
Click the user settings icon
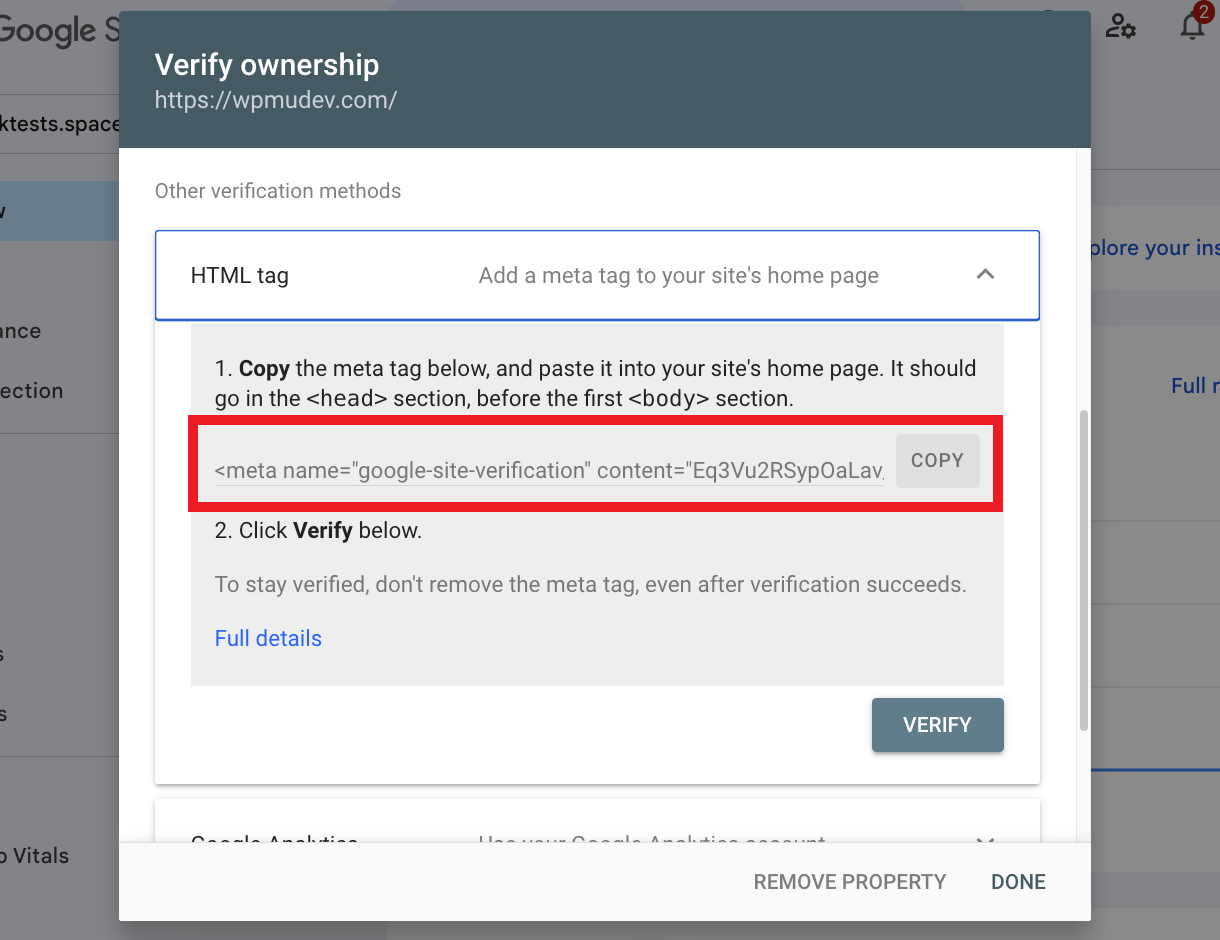pos(1121,27)
